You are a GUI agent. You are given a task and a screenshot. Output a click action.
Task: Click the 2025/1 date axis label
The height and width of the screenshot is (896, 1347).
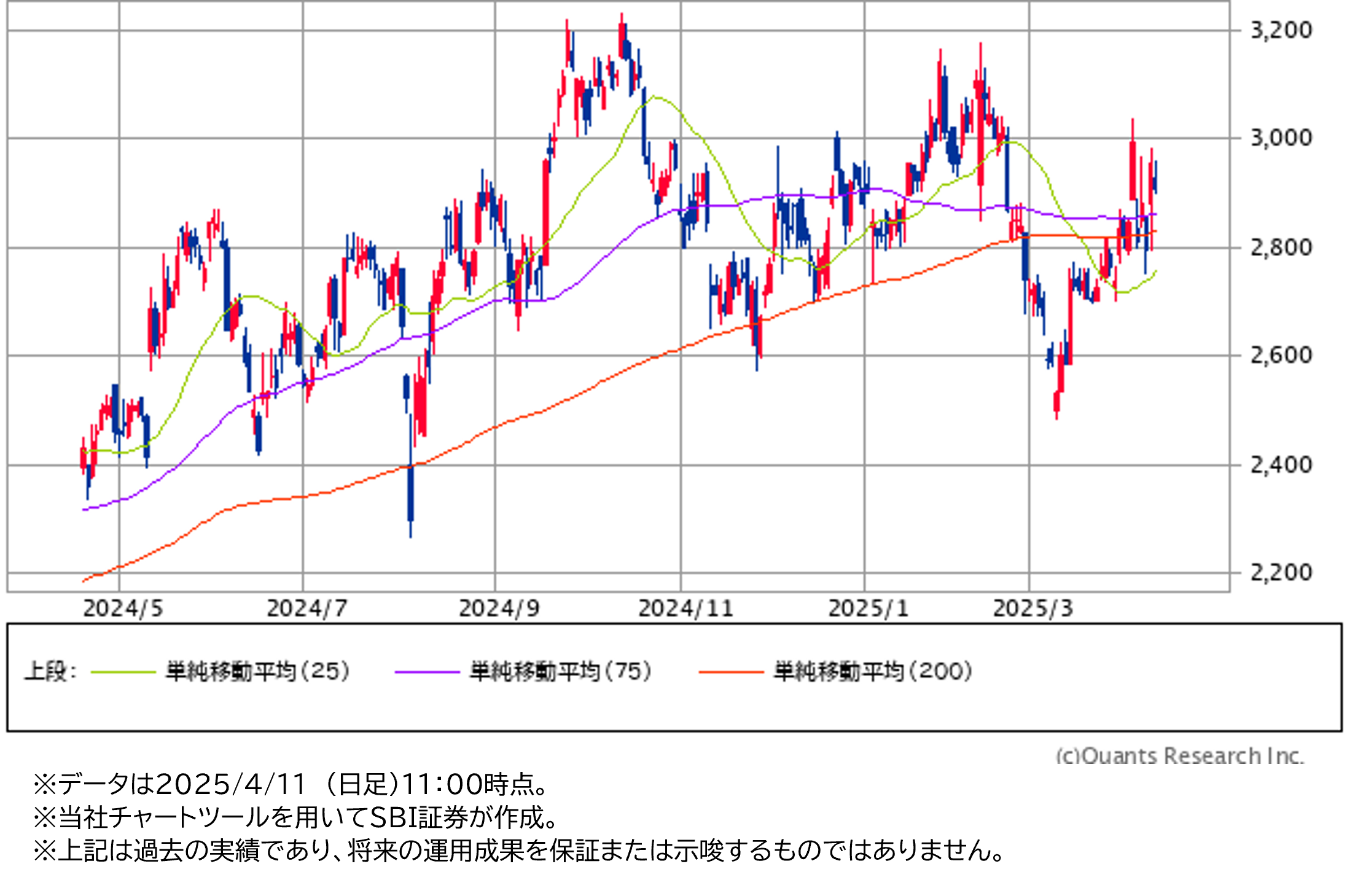coord(868,609)
